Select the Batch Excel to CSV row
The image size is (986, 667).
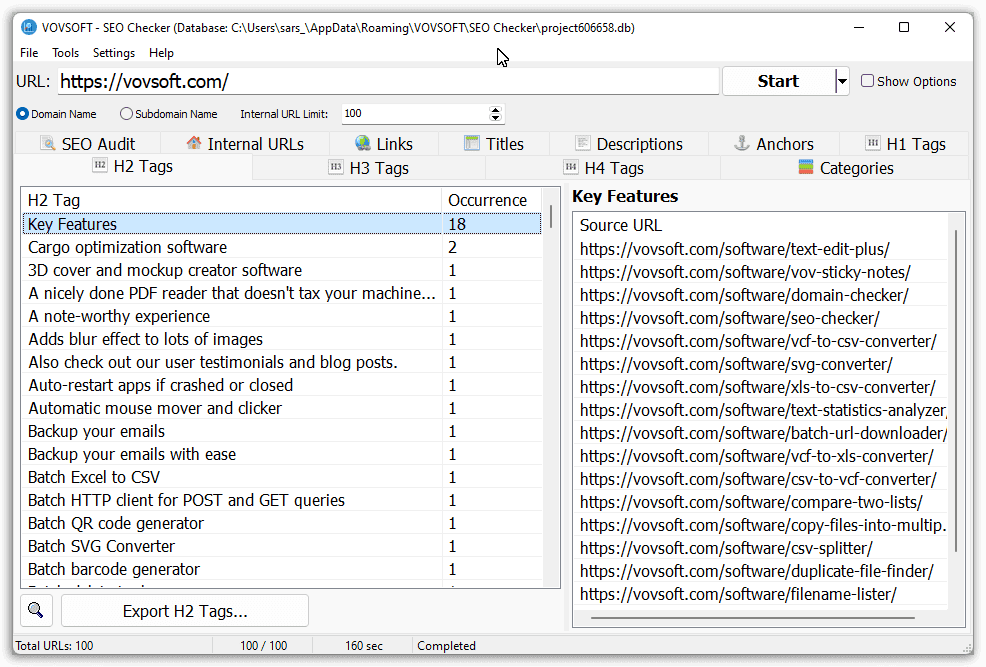pyautogui.click(x=282, y=477)
